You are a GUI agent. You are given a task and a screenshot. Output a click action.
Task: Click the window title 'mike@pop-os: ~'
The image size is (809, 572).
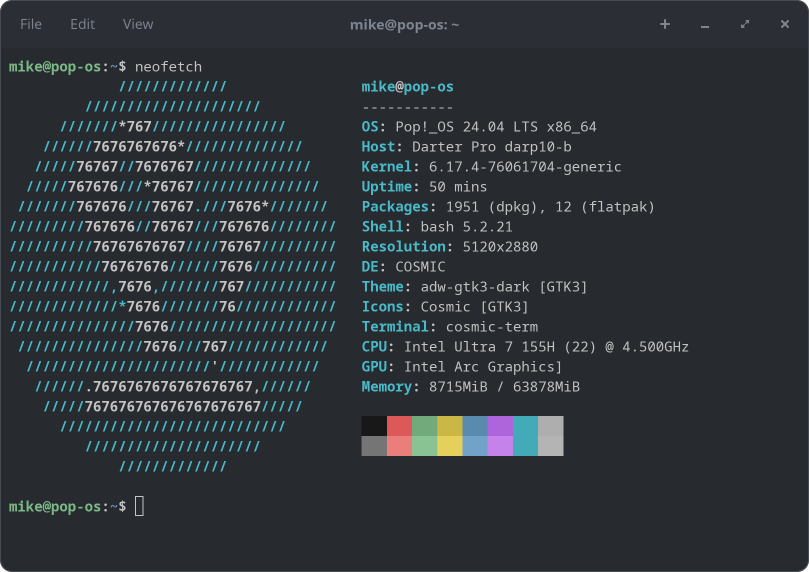(404, 25)
